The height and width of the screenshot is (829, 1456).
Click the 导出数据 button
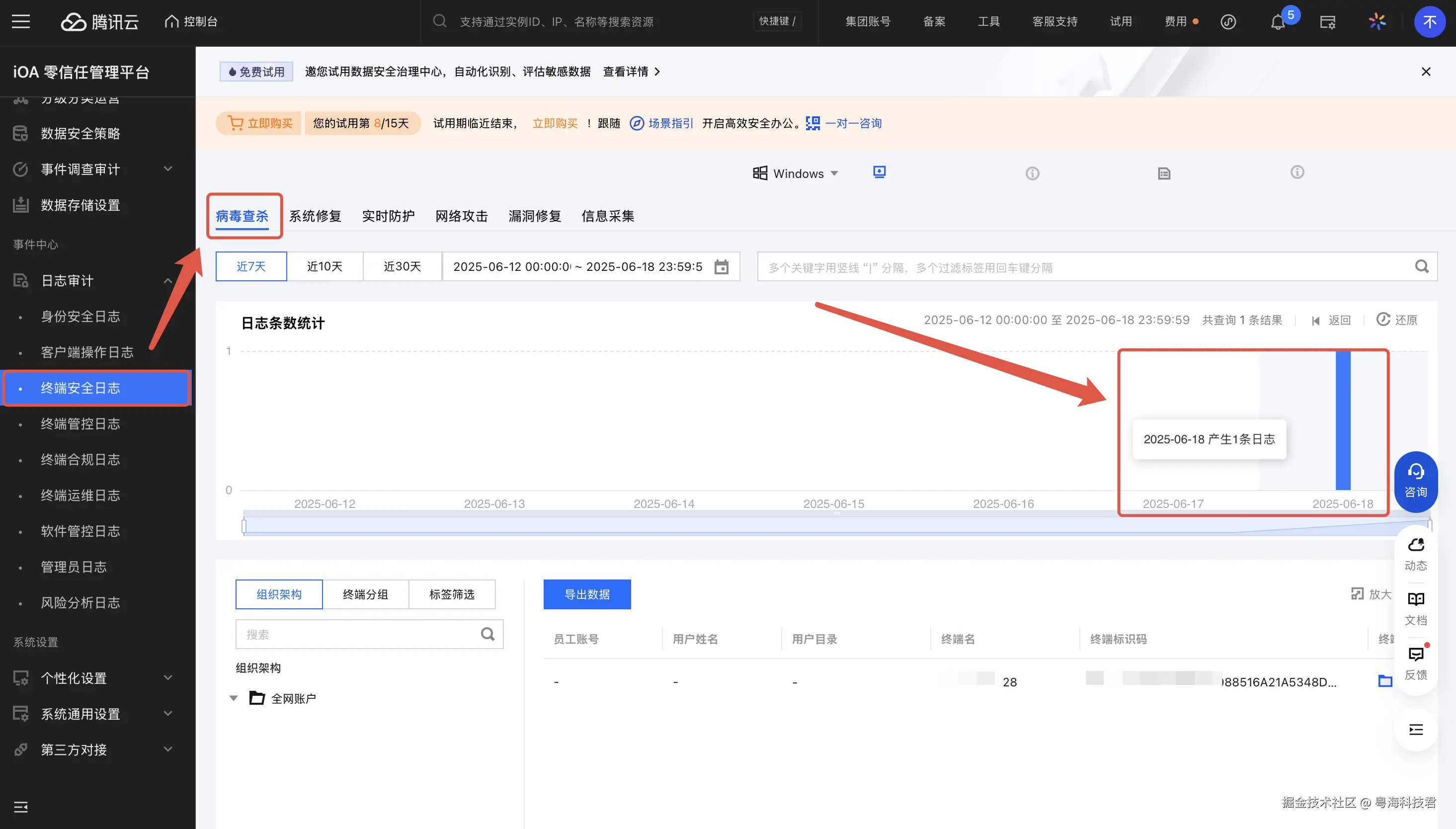(x=587, y=594)
